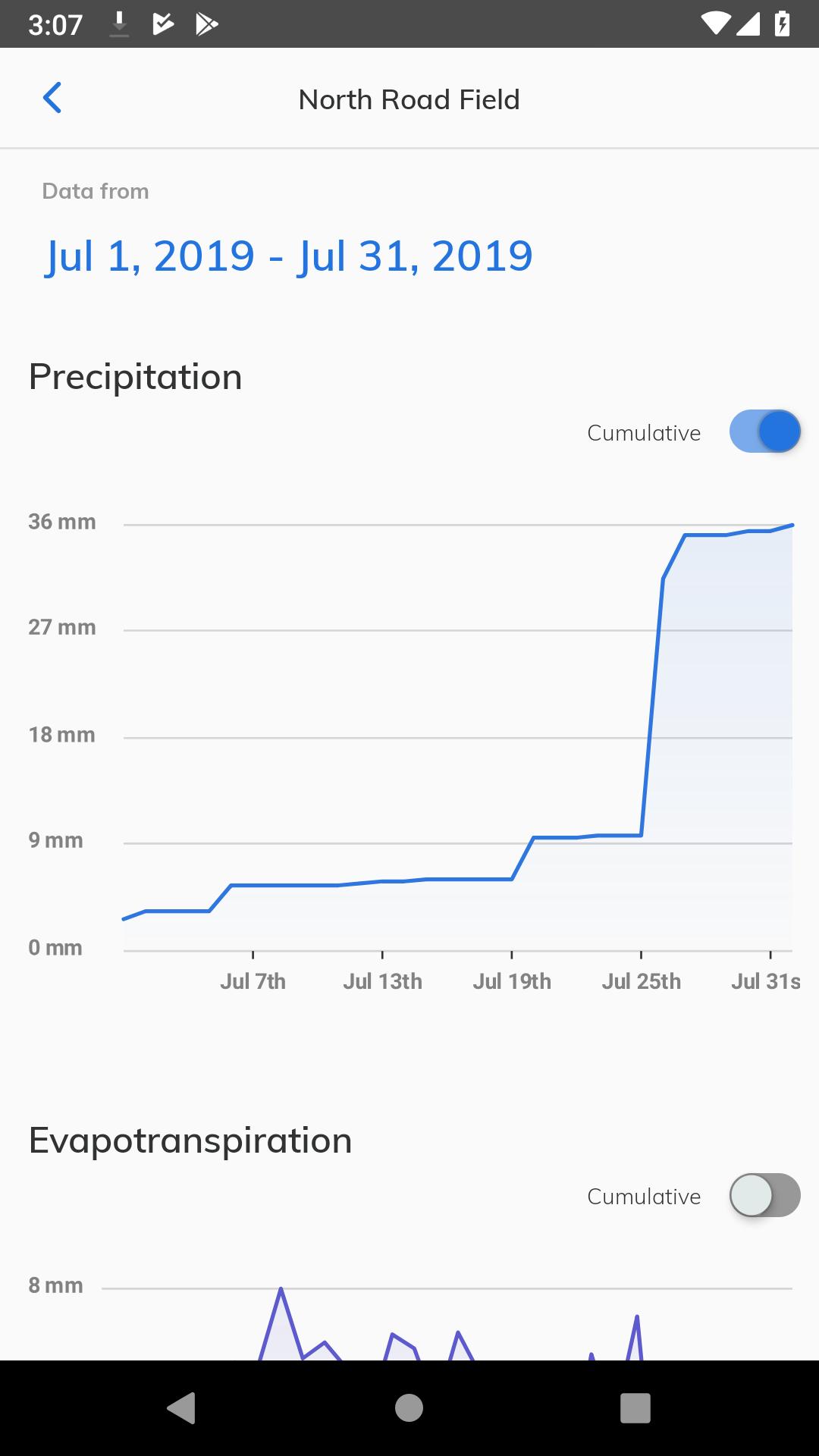Tap the status bar clock showing 3:07
This screenshot has height=1456, width=819.
click(x=55, y=24)
